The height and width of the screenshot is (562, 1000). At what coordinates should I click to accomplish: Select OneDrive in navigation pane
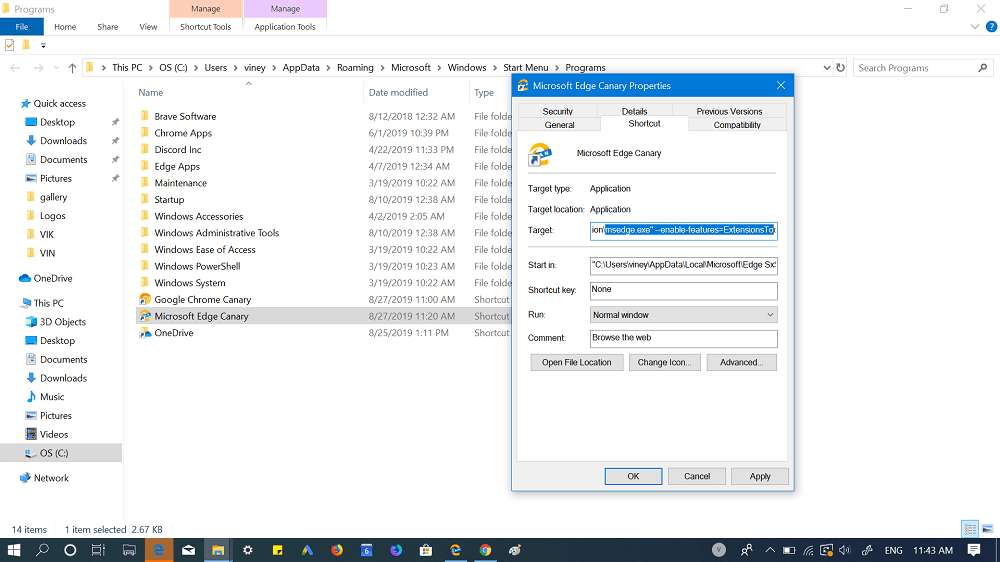(x=52, y=278)
